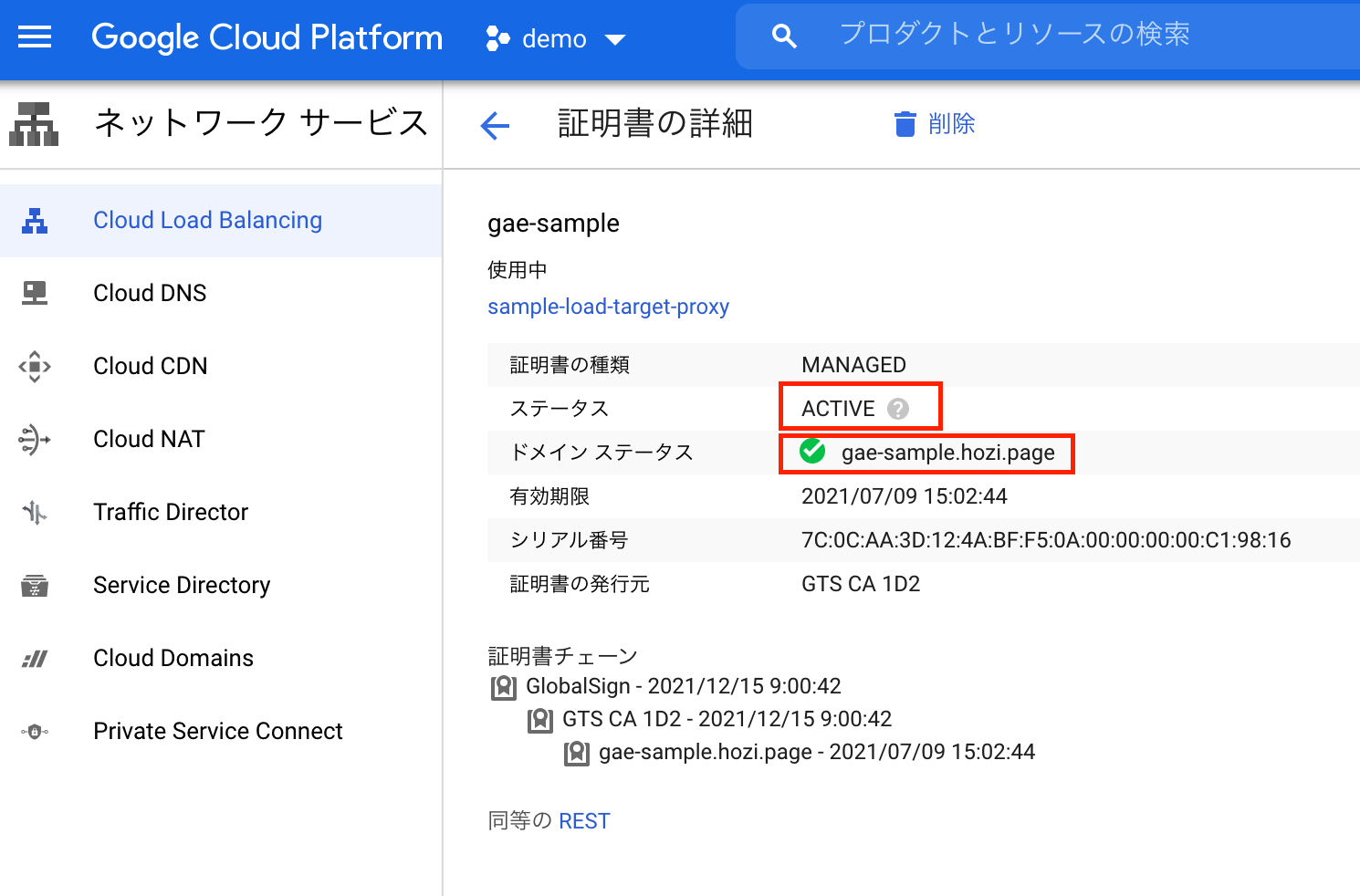Screen dimensions: 1360x896
Task: Click the Cloud DNS sidebar icon
Action: pyautogui.click(x=35, y=293)
